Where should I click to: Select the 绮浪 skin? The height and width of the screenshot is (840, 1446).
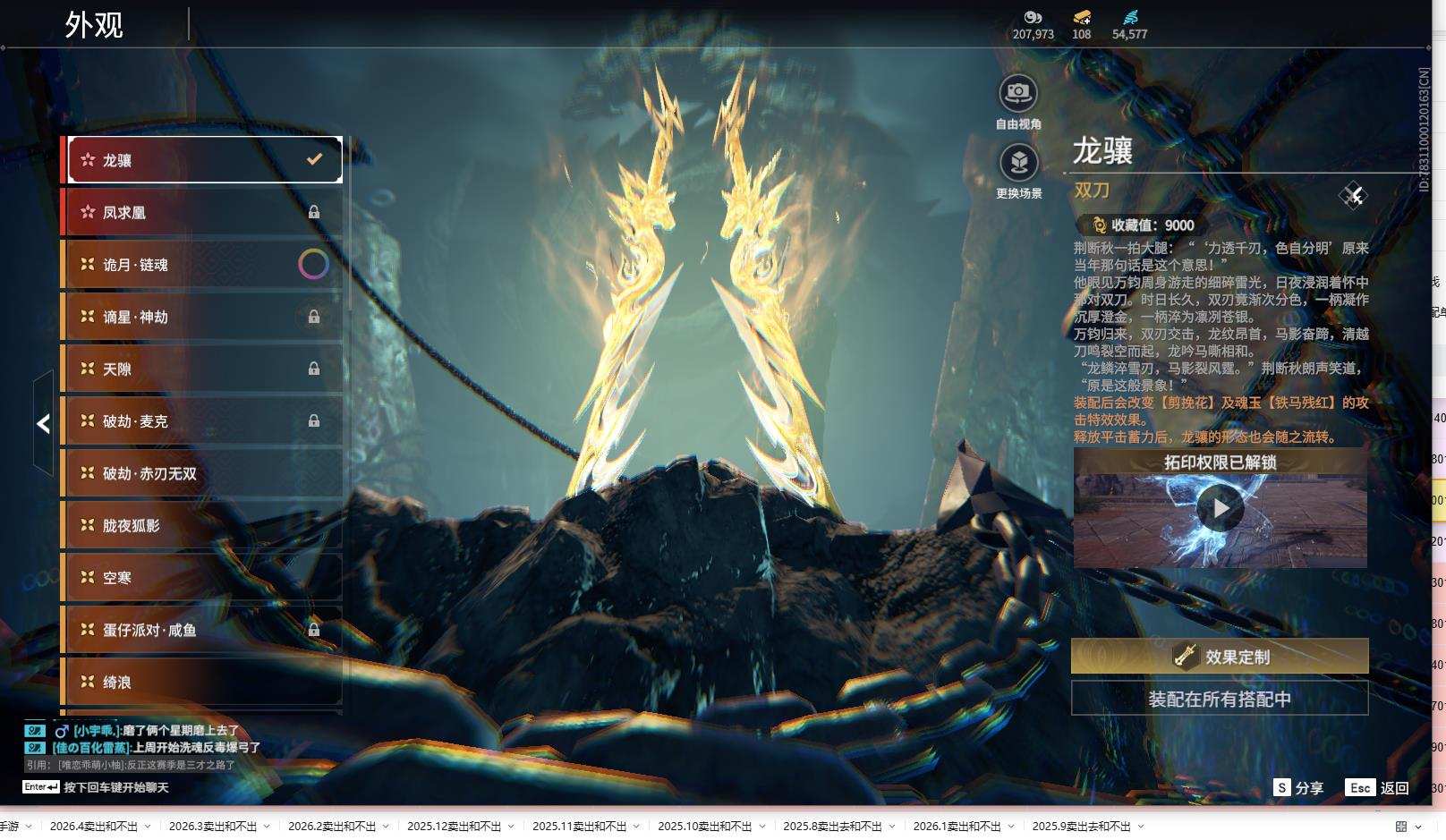tap(202, 682)
